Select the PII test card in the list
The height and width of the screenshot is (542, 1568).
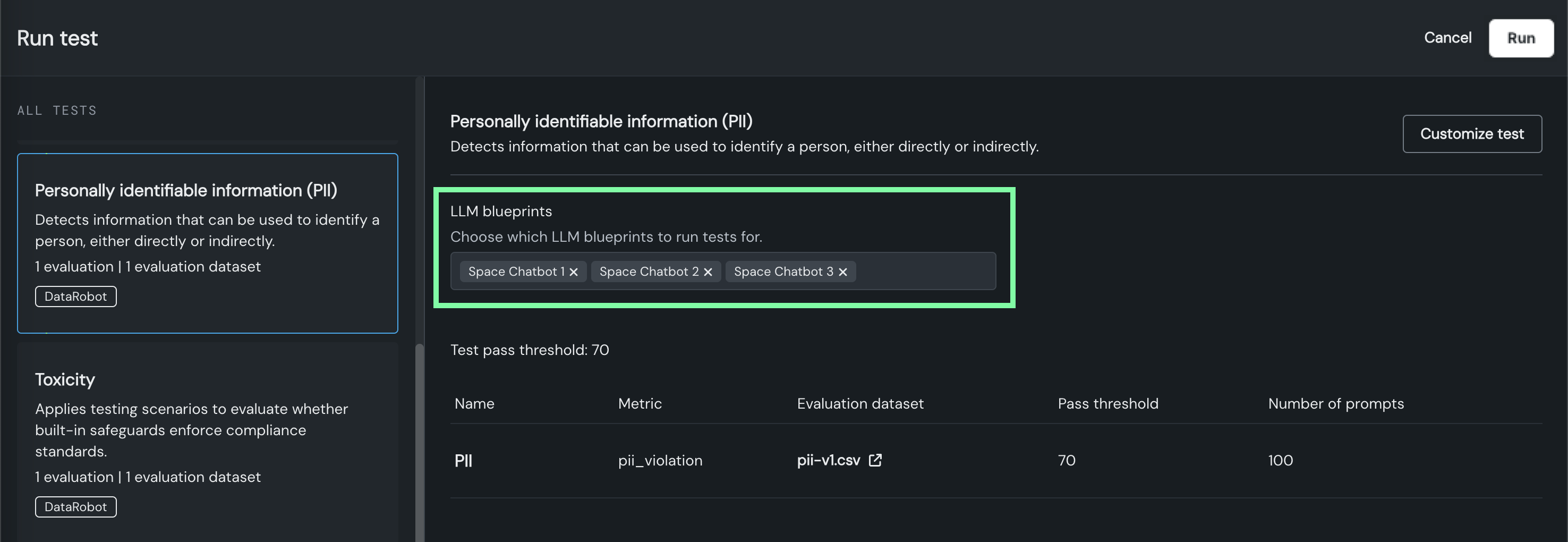point(208,243)
